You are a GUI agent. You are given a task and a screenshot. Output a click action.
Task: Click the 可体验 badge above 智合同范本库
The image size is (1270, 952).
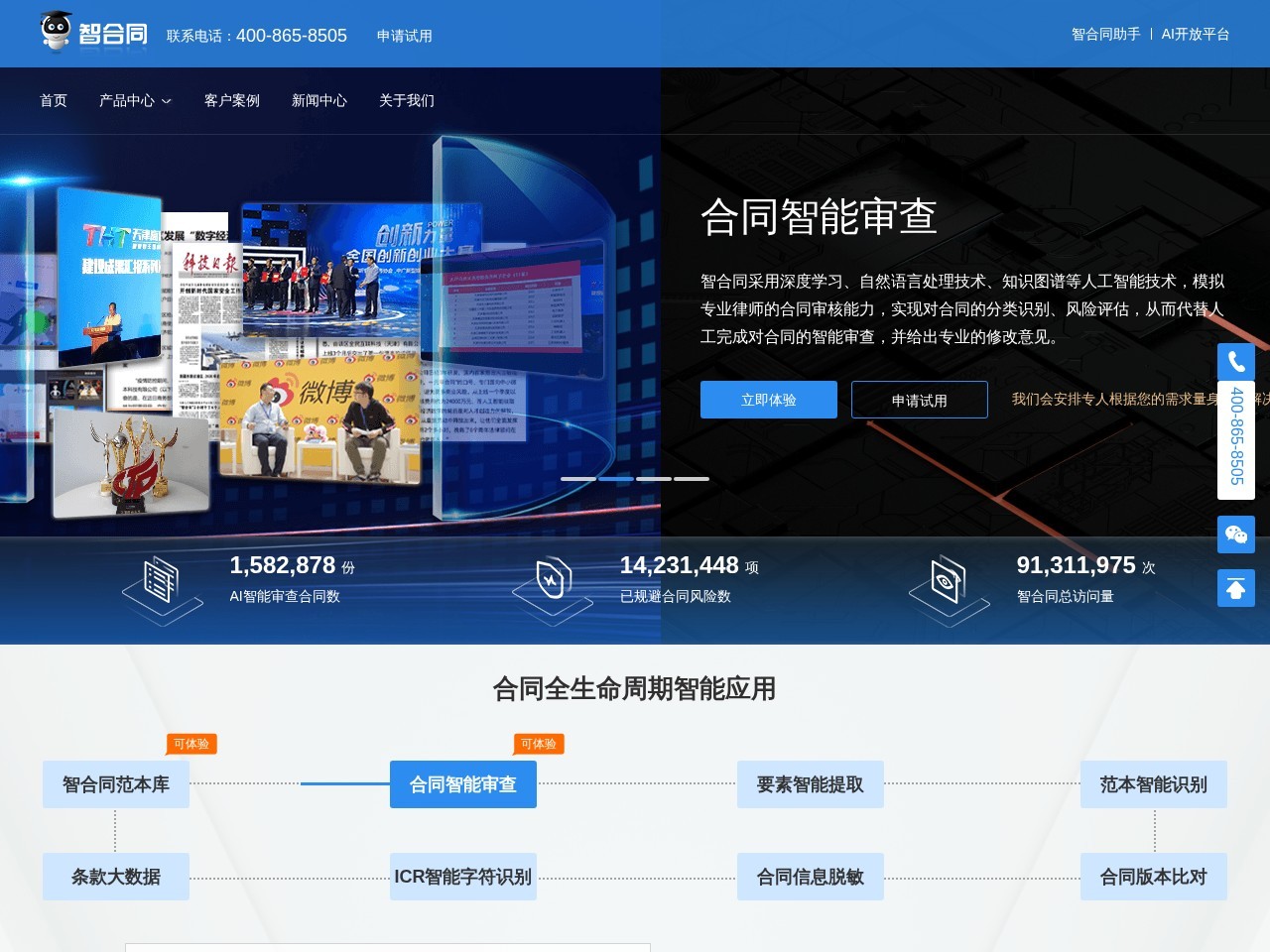click(x=191, y=744)
